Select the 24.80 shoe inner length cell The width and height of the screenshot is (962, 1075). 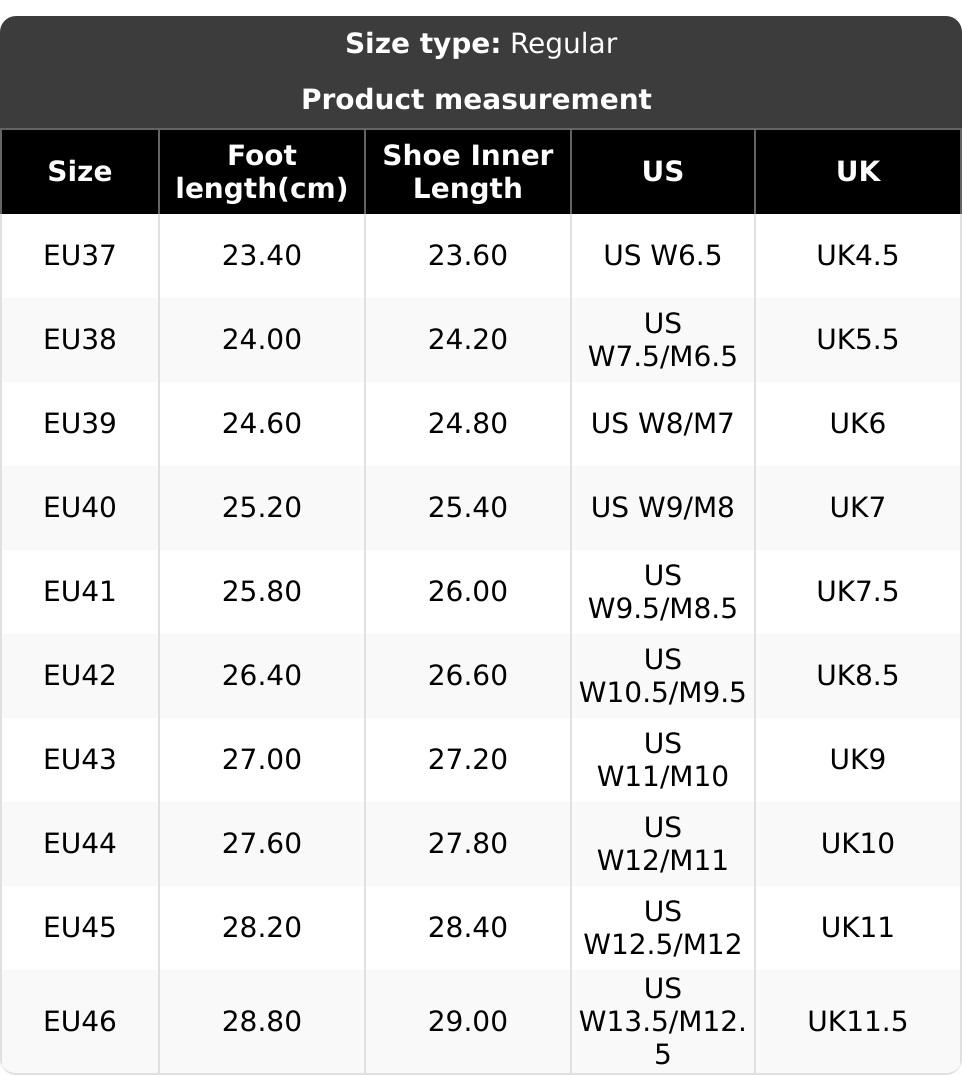[468, 424]
